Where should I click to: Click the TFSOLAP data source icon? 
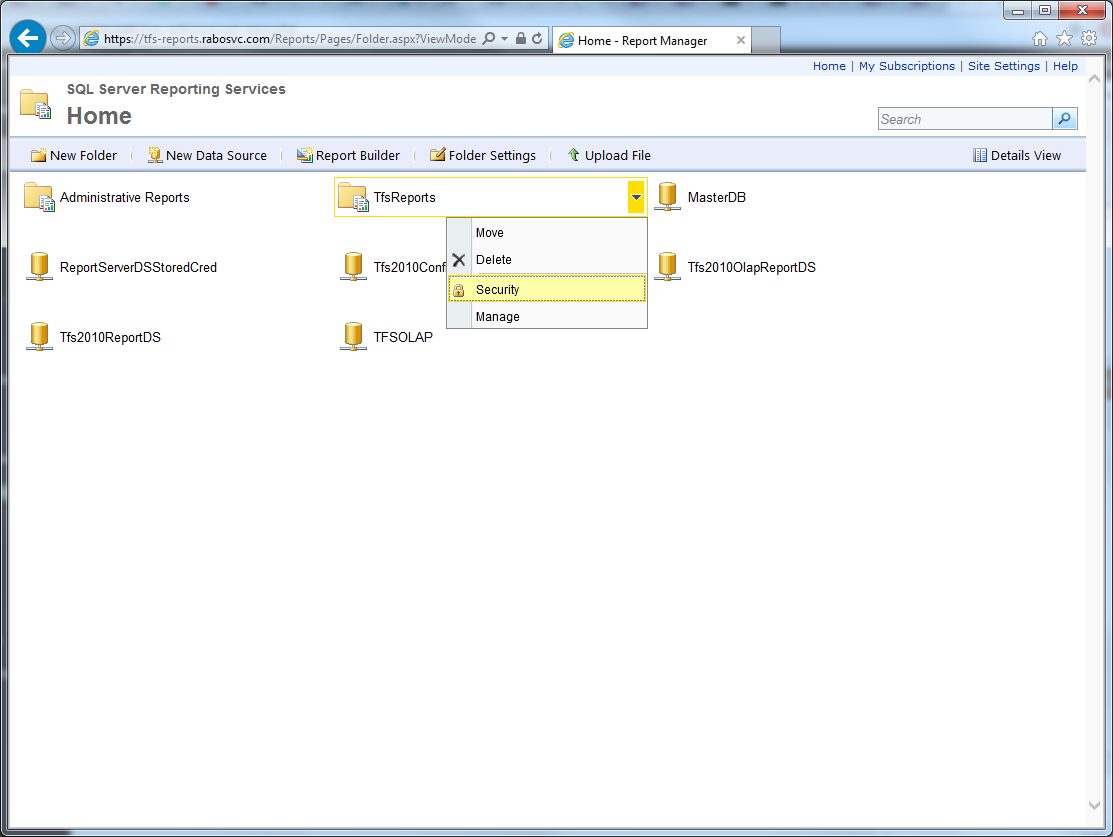coord(353,337)
